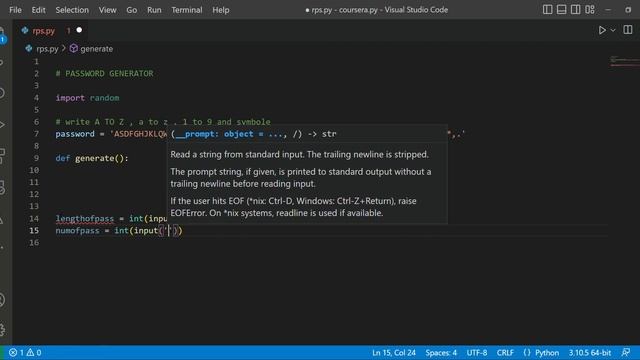Click the Python file icon on the tab
Screen dimensions: 640x360
(x=25, y=30)
